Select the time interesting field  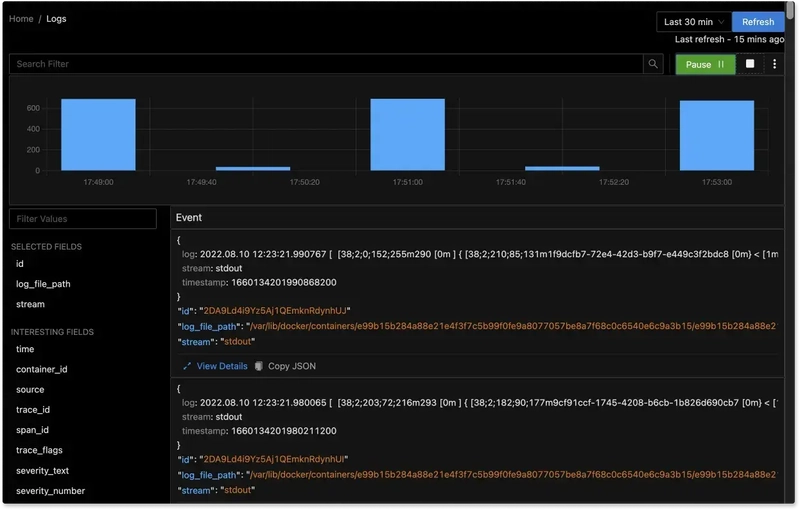(x=25, y=349)
